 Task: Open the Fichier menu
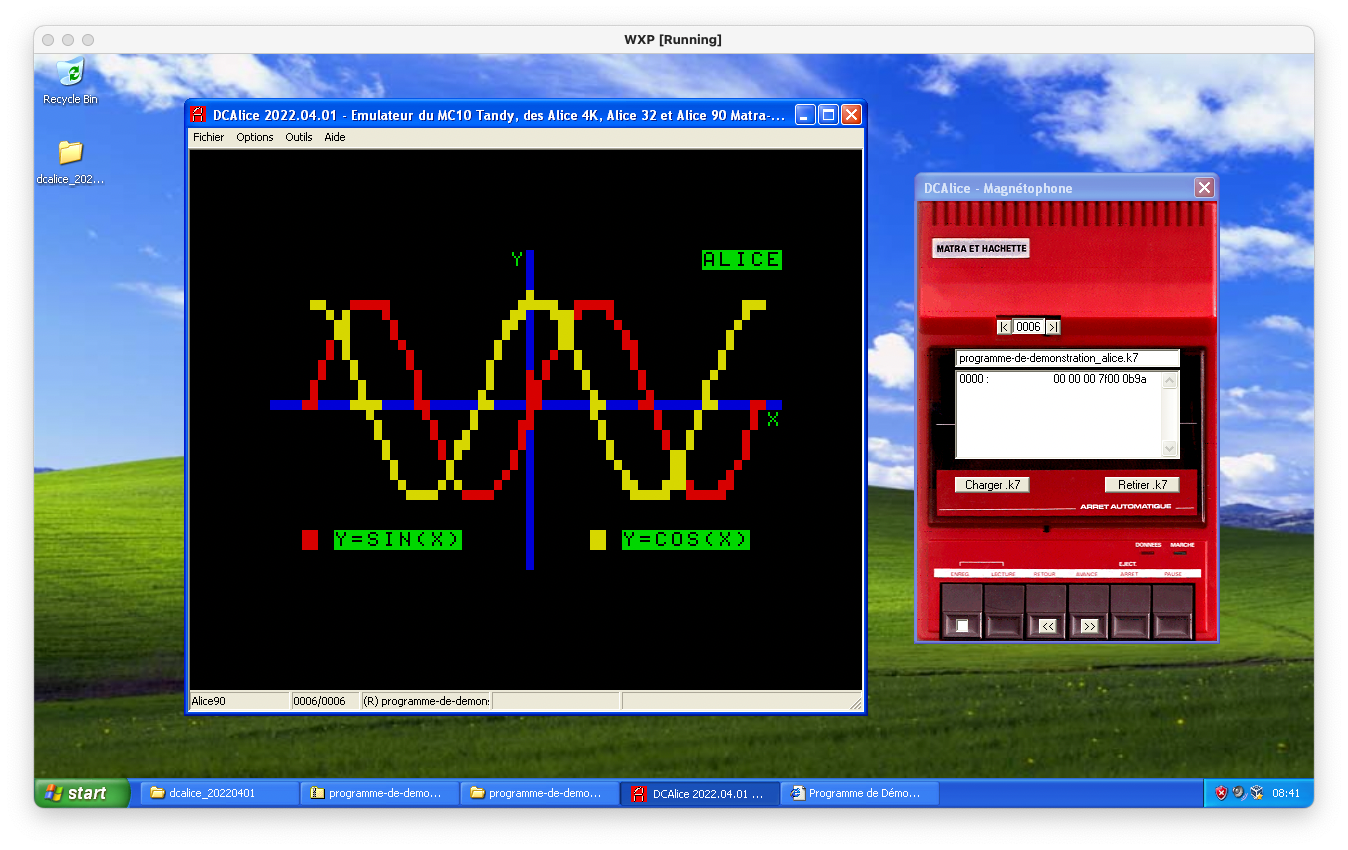[209, 137]
